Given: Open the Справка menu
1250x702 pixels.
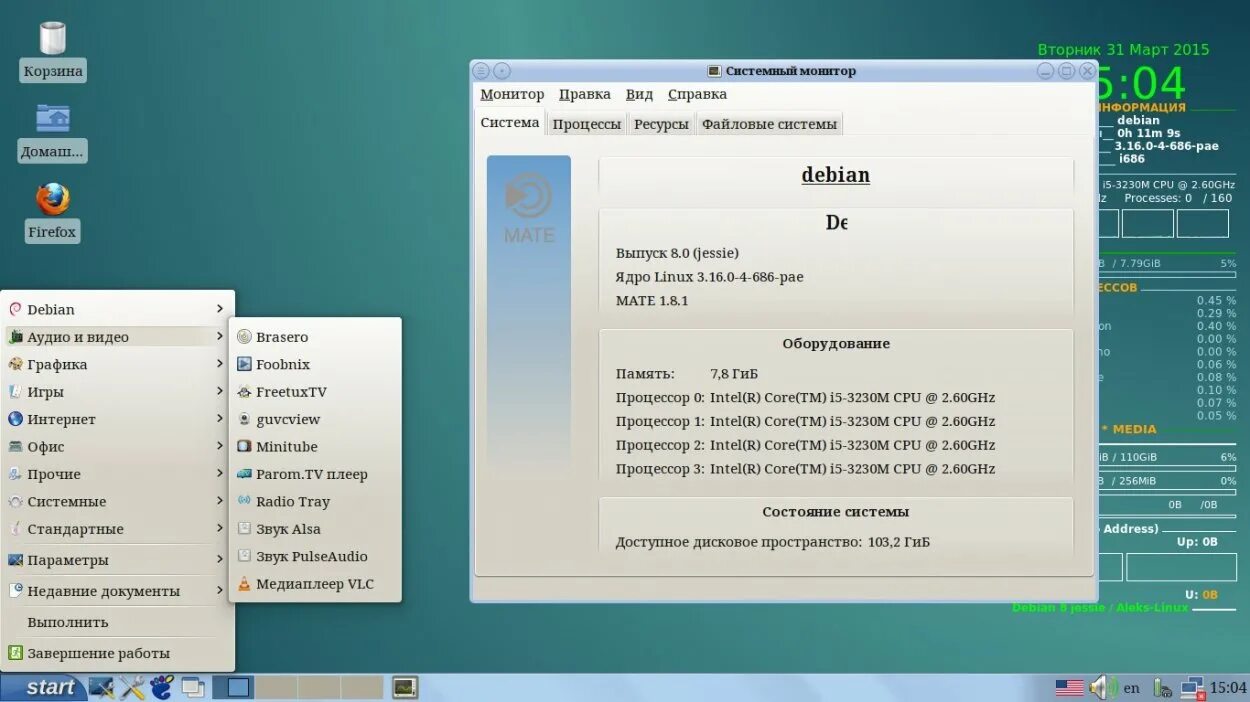Looking at the screenshot, I should pos(697,94).
